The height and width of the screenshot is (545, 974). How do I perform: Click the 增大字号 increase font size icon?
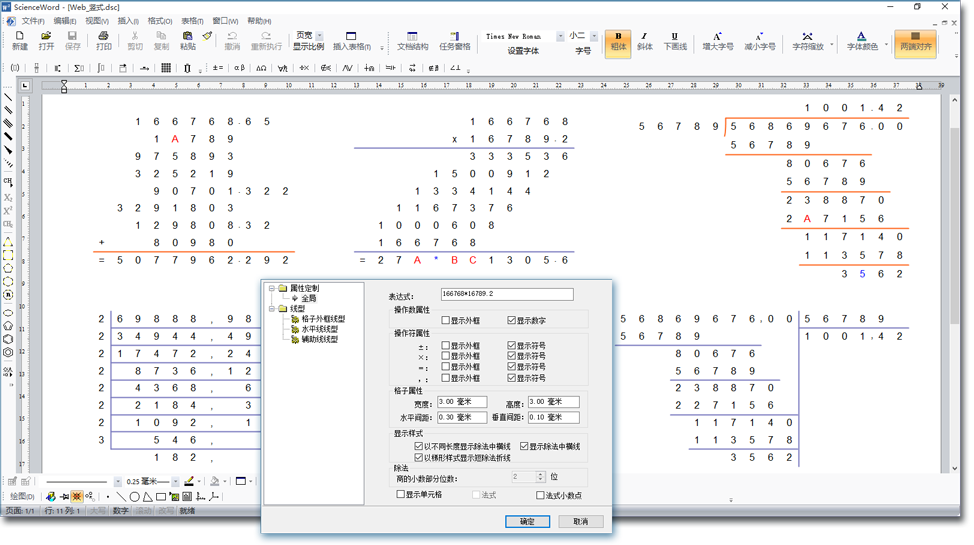(x=717, y=41)
